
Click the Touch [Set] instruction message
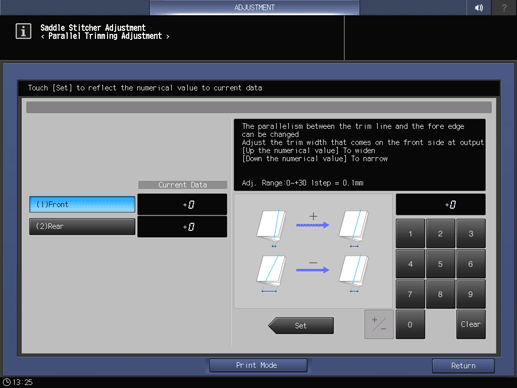tap(145, 88)
